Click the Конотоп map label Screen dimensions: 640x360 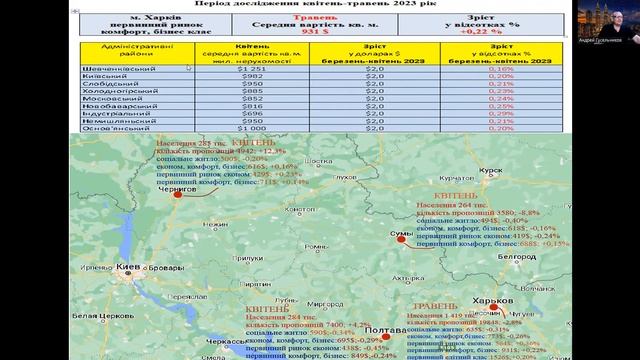(x=300, y=209)
